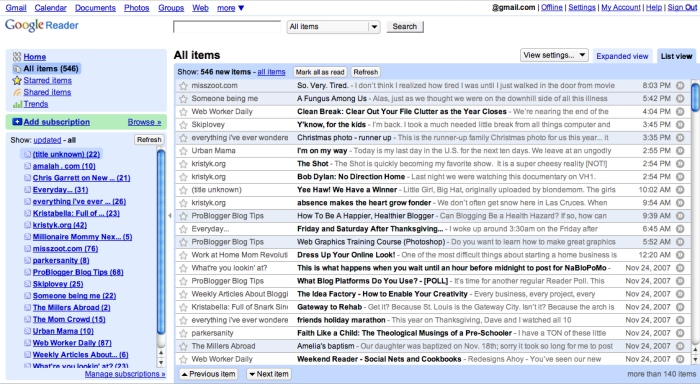Click the arrow icon on the 'Dress Up Your Online Look!' row
This screenshot has height=384, width=700.
680,255
